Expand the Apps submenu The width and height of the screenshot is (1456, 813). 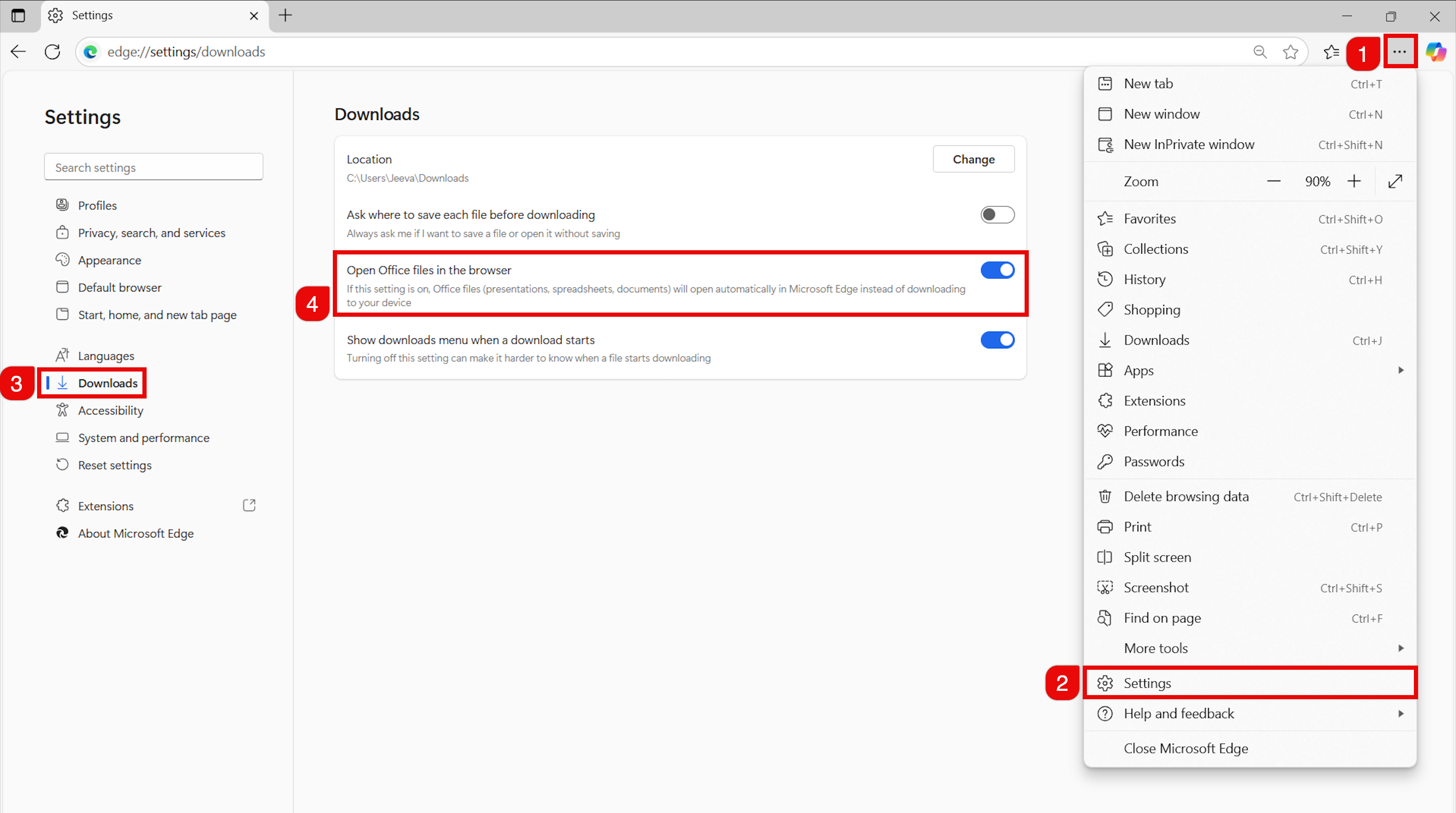(1401, 370)
